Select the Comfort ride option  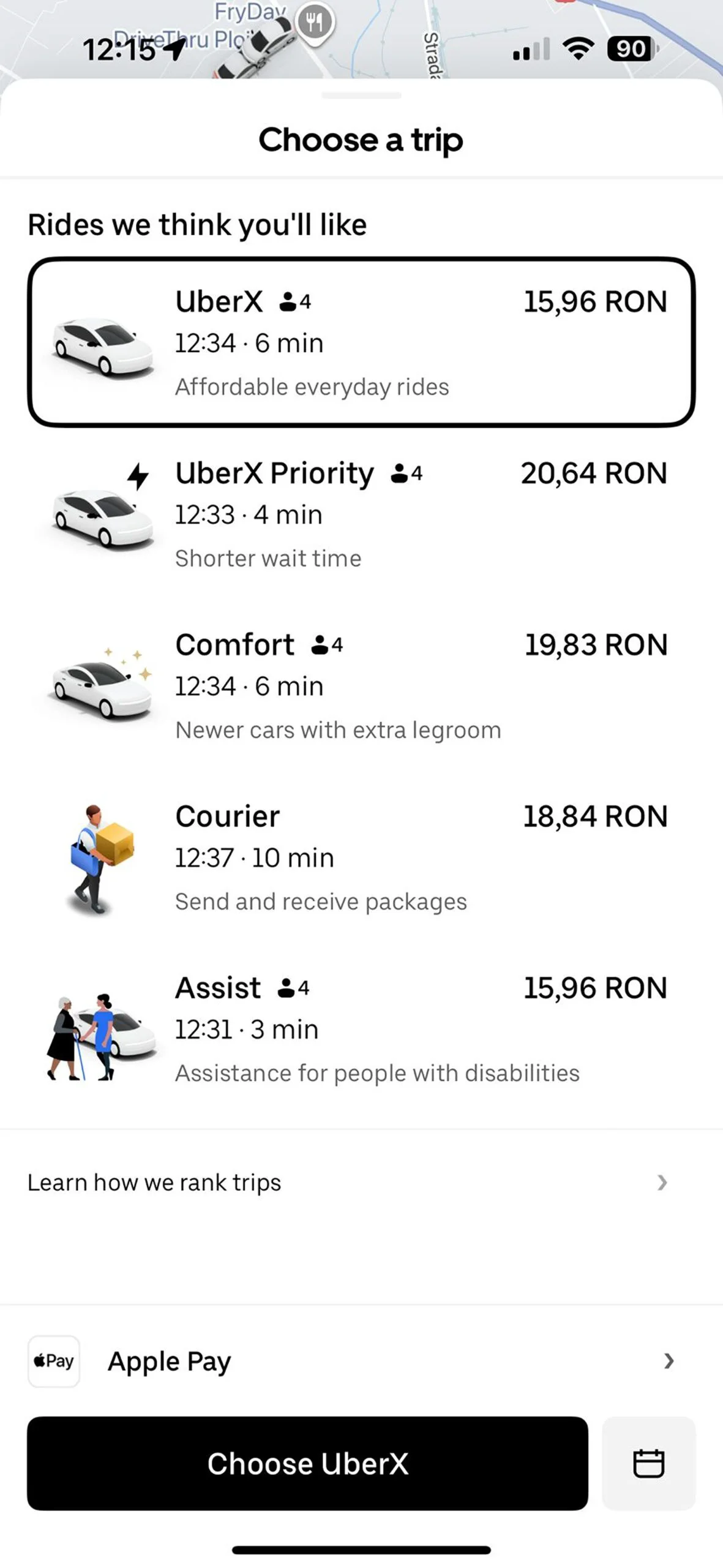coord(361,686)
